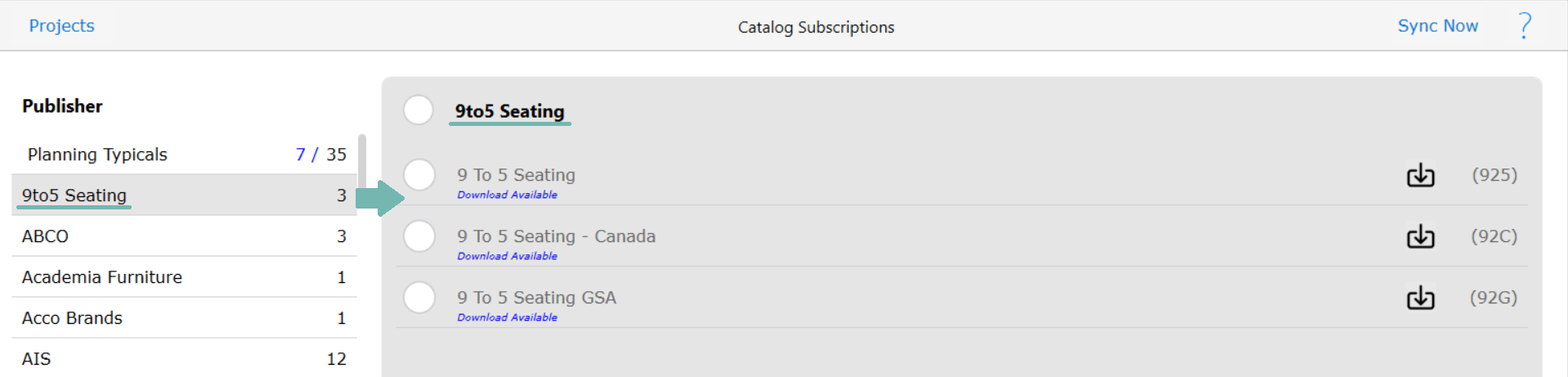Select Acco Brands publisher

[x=185, y=318]
